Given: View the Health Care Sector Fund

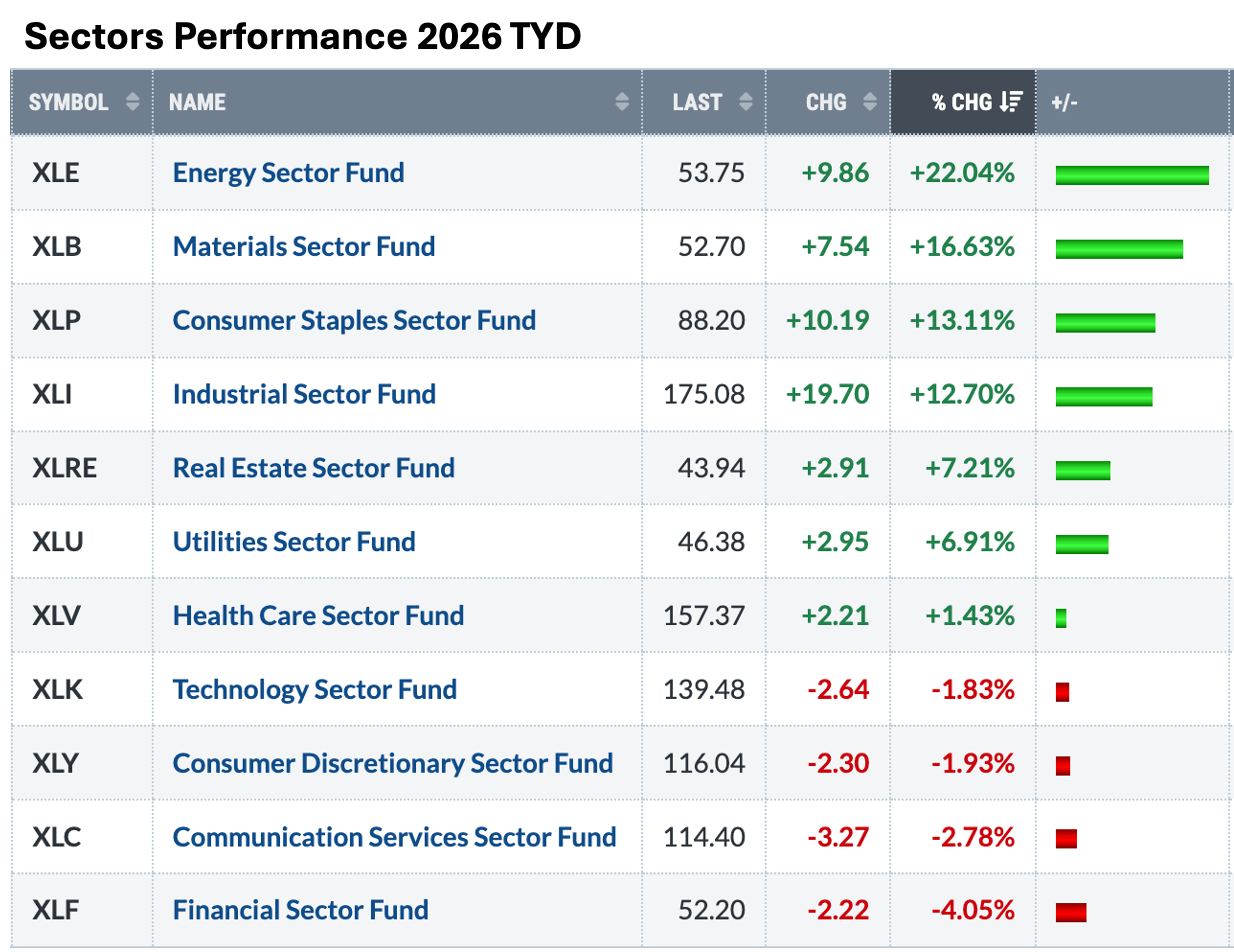Looking at the screenshot, I should tap(318, 616).
